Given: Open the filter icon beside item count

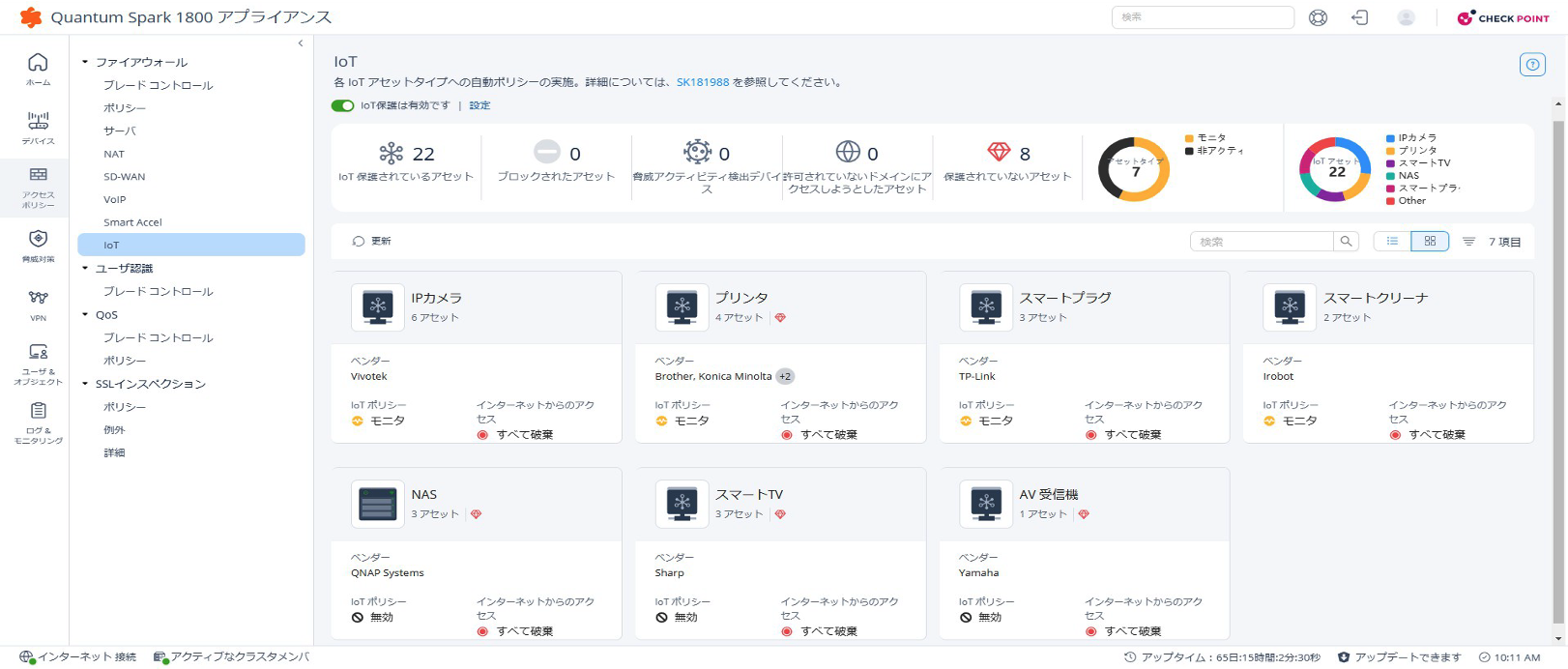Looking at the screenshot, I should coord(1468,242).
